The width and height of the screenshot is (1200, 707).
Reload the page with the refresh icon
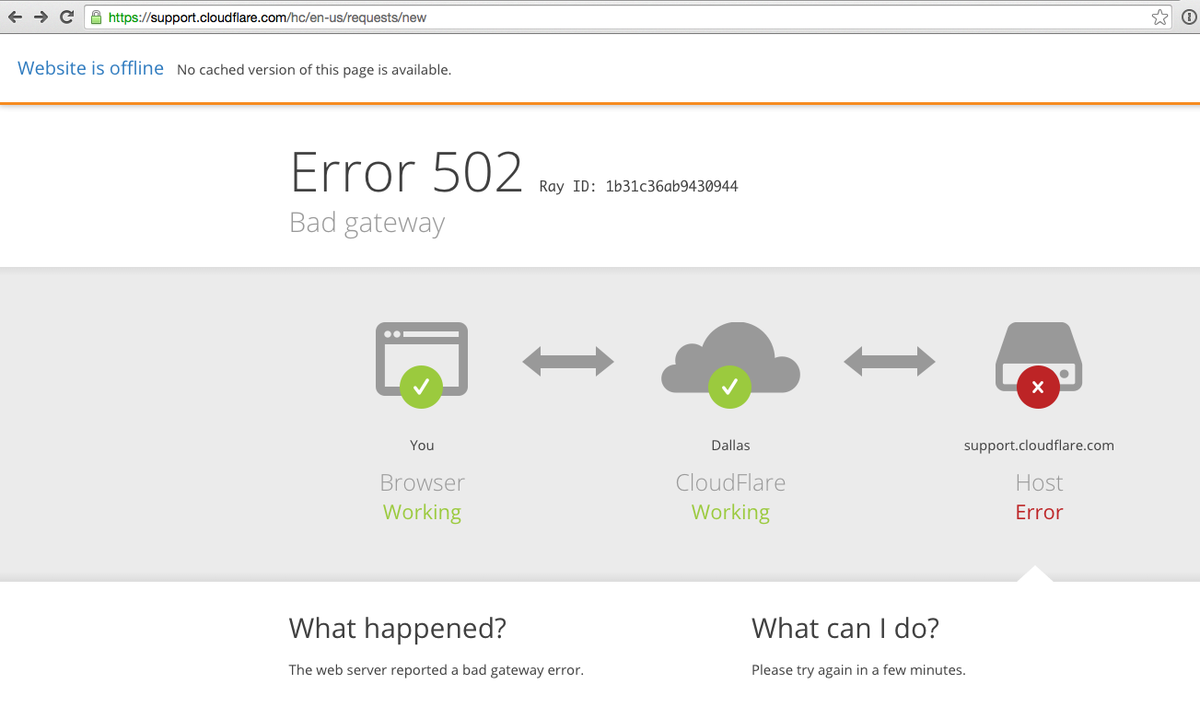pyautogui.click(x=66, y=17)
